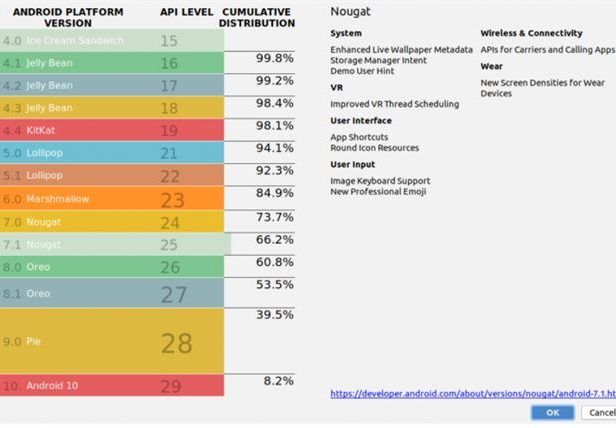Dismiss dialog with the Cancel button
Image resolution: width=616 pixels, height=428 pixels.
click(599, 413)
